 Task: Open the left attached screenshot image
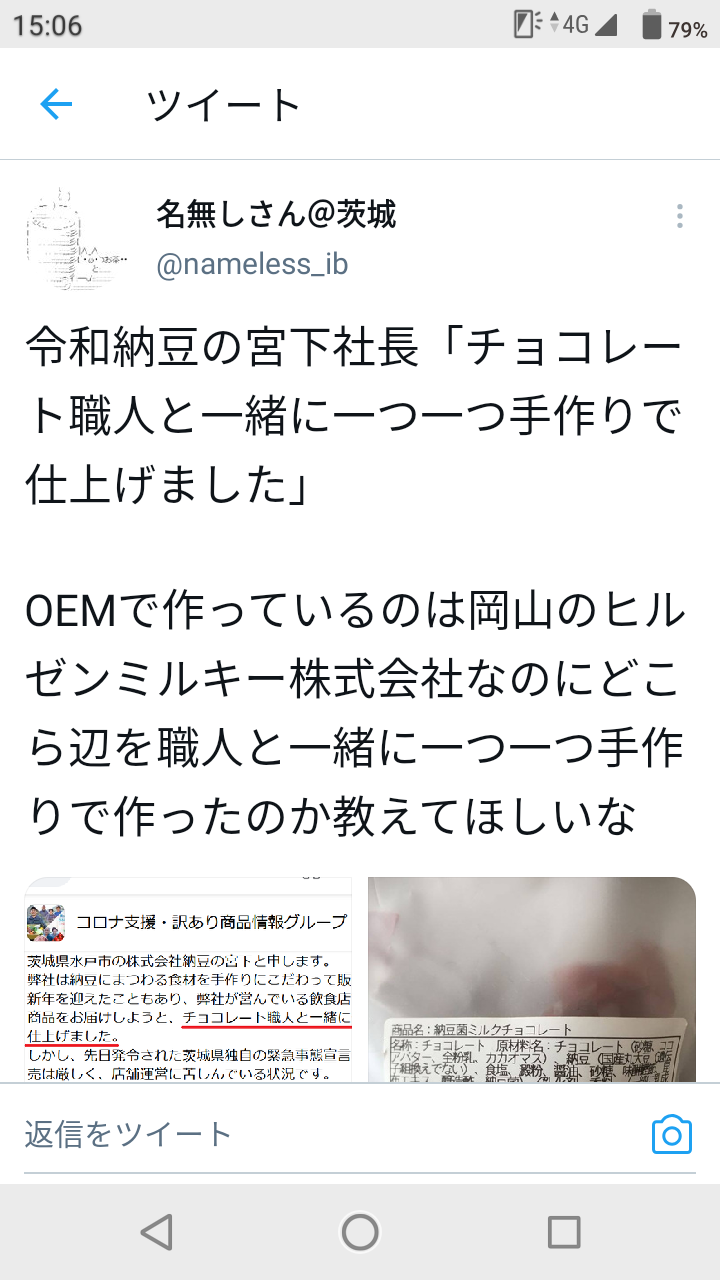click(188, 980)
